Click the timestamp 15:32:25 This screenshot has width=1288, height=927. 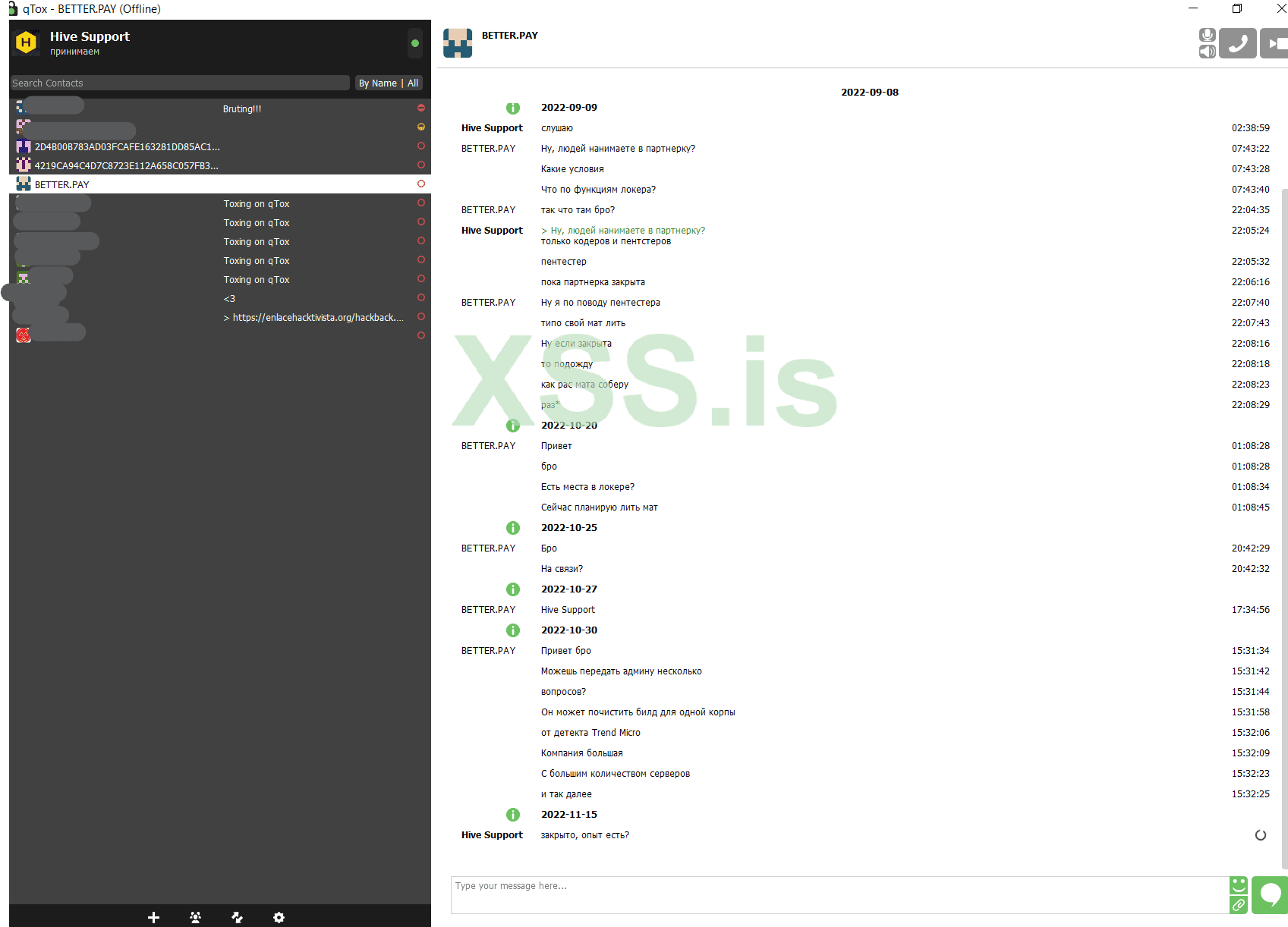click(1251, 794)
